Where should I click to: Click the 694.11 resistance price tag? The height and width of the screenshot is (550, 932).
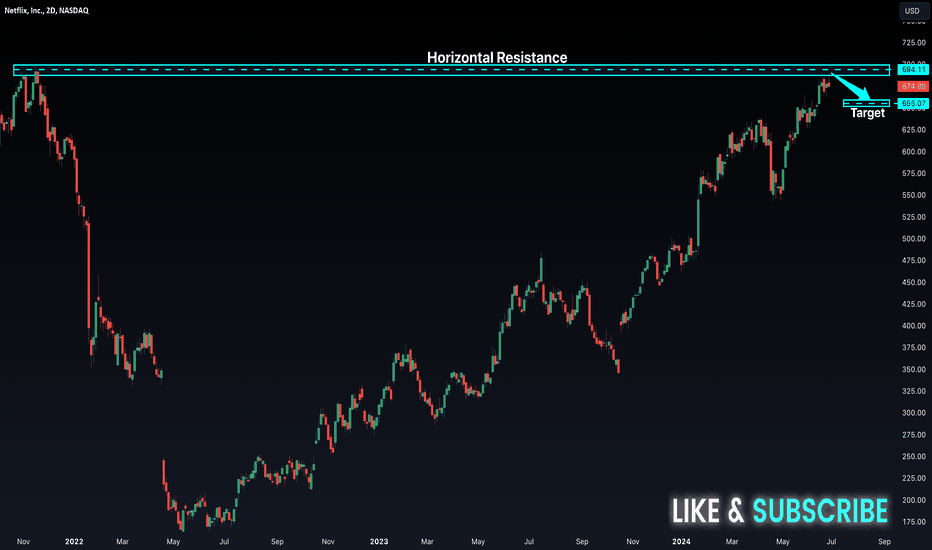pyautogui.click(x=913, y=70)
